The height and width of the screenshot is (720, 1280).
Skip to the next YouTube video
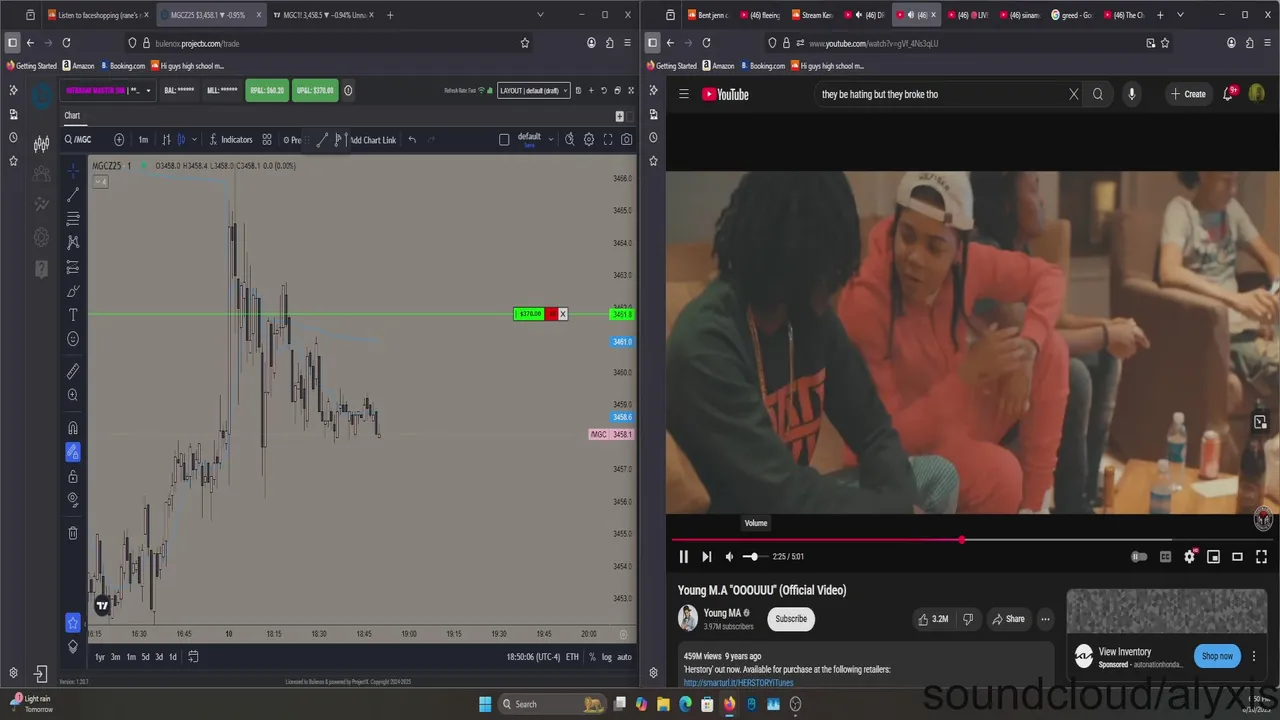[x=707, y=557]
